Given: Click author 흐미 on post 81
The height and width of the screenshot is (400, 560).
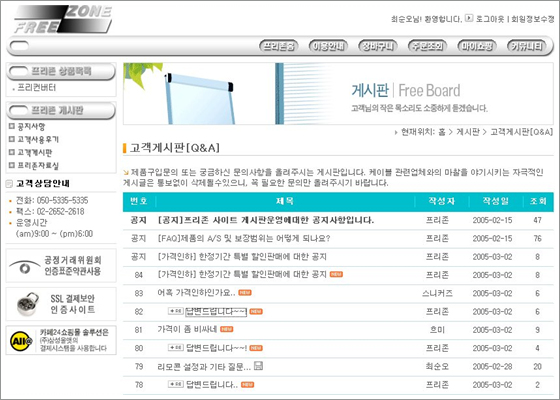Looking at the screenshot, I should [437, 330].
